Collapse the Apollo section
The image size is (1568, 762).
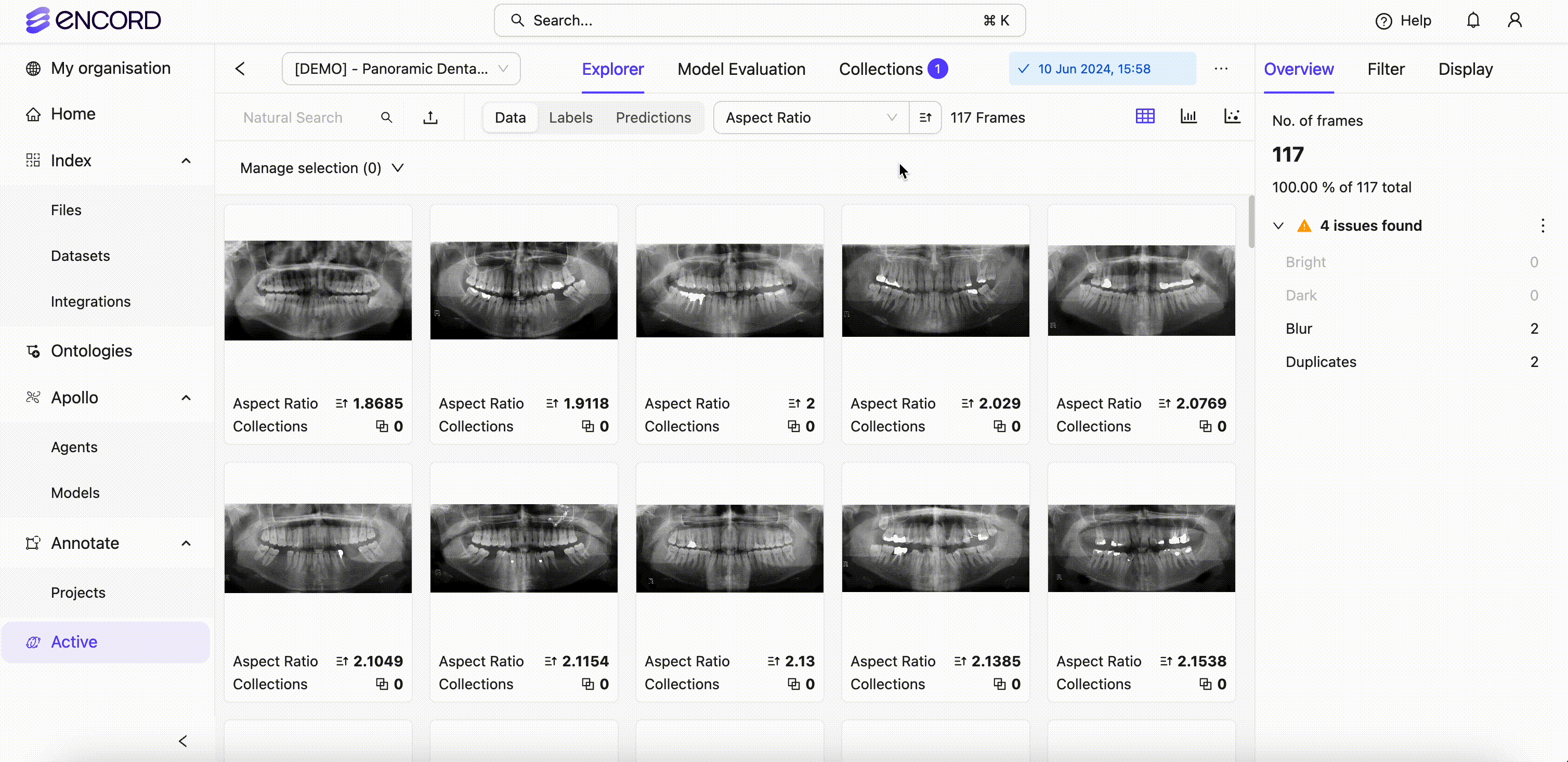186,398
